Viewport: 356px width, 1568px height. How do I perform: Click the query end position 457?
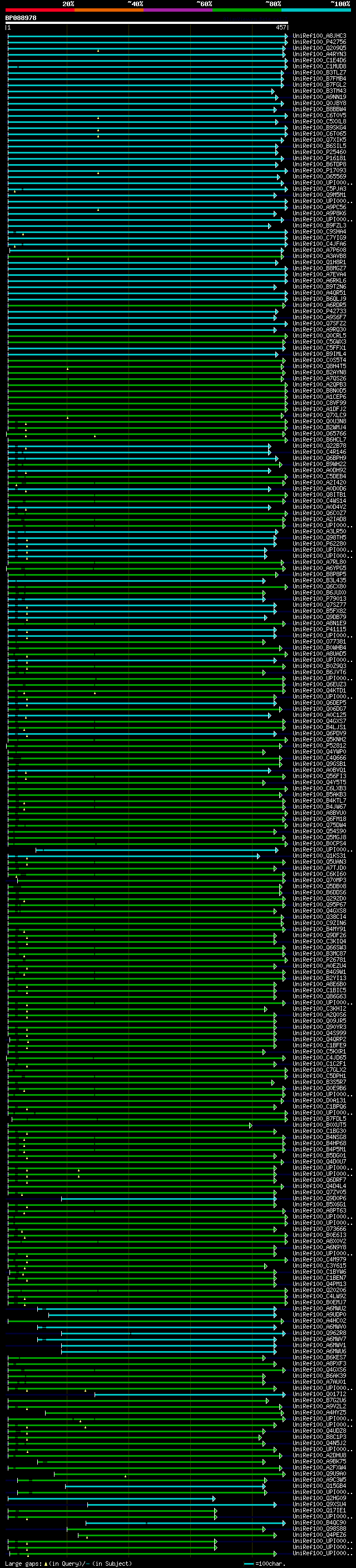(x=280, y=27)
